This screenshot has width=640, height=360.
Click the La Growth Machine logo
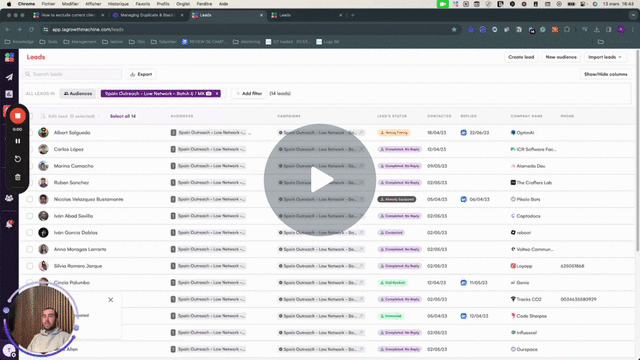[9, 57]
